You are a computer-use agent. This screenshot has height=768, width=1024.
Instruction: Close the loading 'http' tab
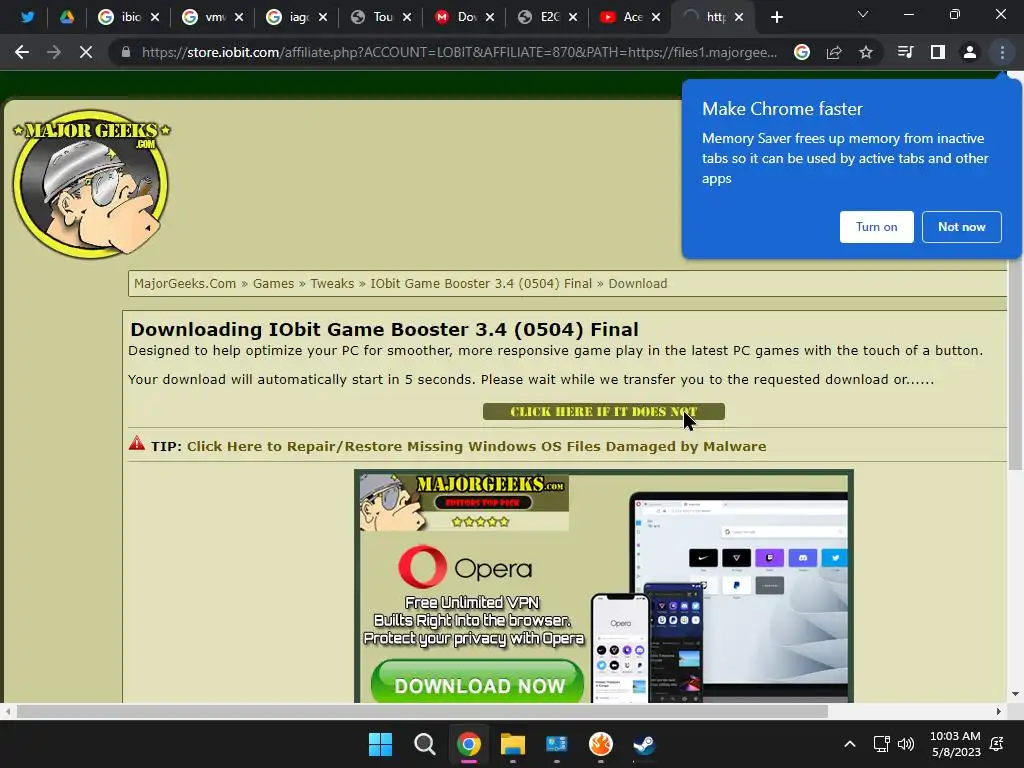coord(739,17)
